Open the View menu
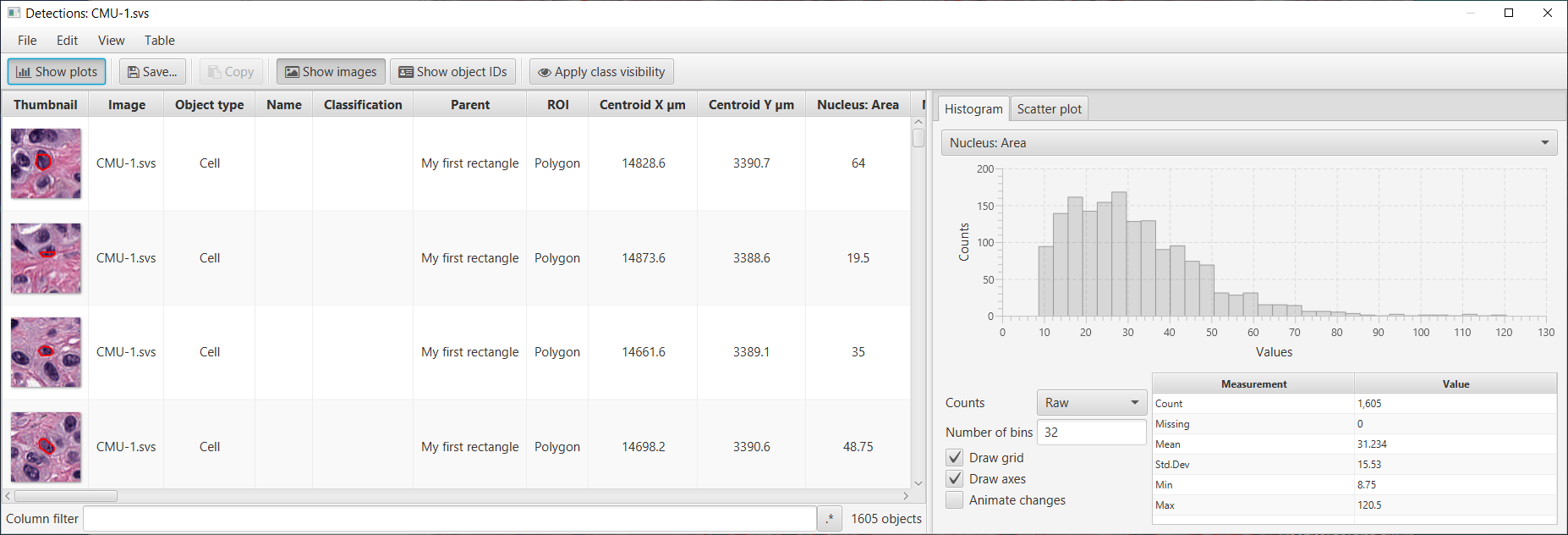Viewport: 1568px width, 535px height. [111, 41]
